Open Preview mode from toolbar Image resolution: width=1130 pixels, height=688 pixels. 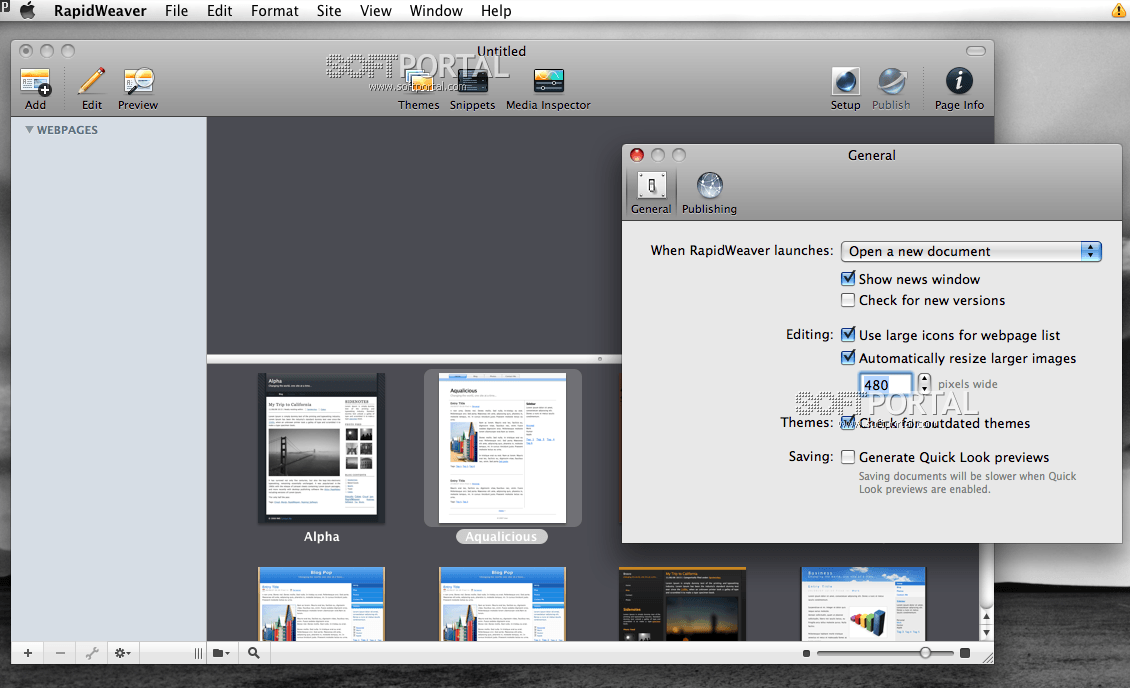pyautogui.click(x=138, y=82)
